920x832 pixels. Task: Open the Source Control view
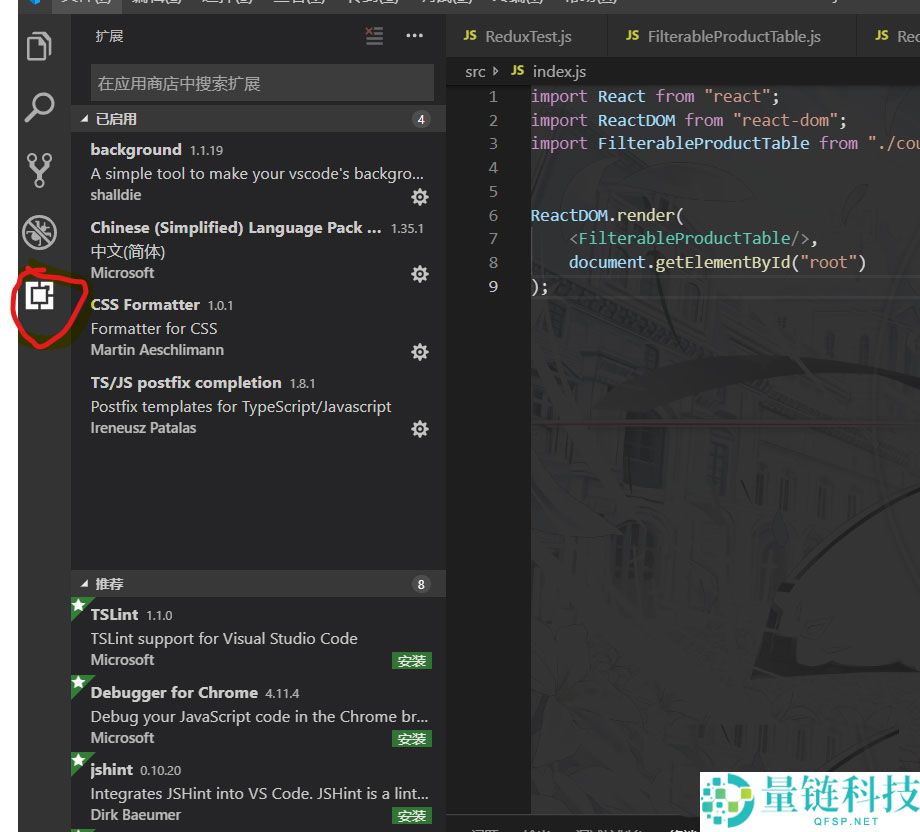(x=39, y=170)
